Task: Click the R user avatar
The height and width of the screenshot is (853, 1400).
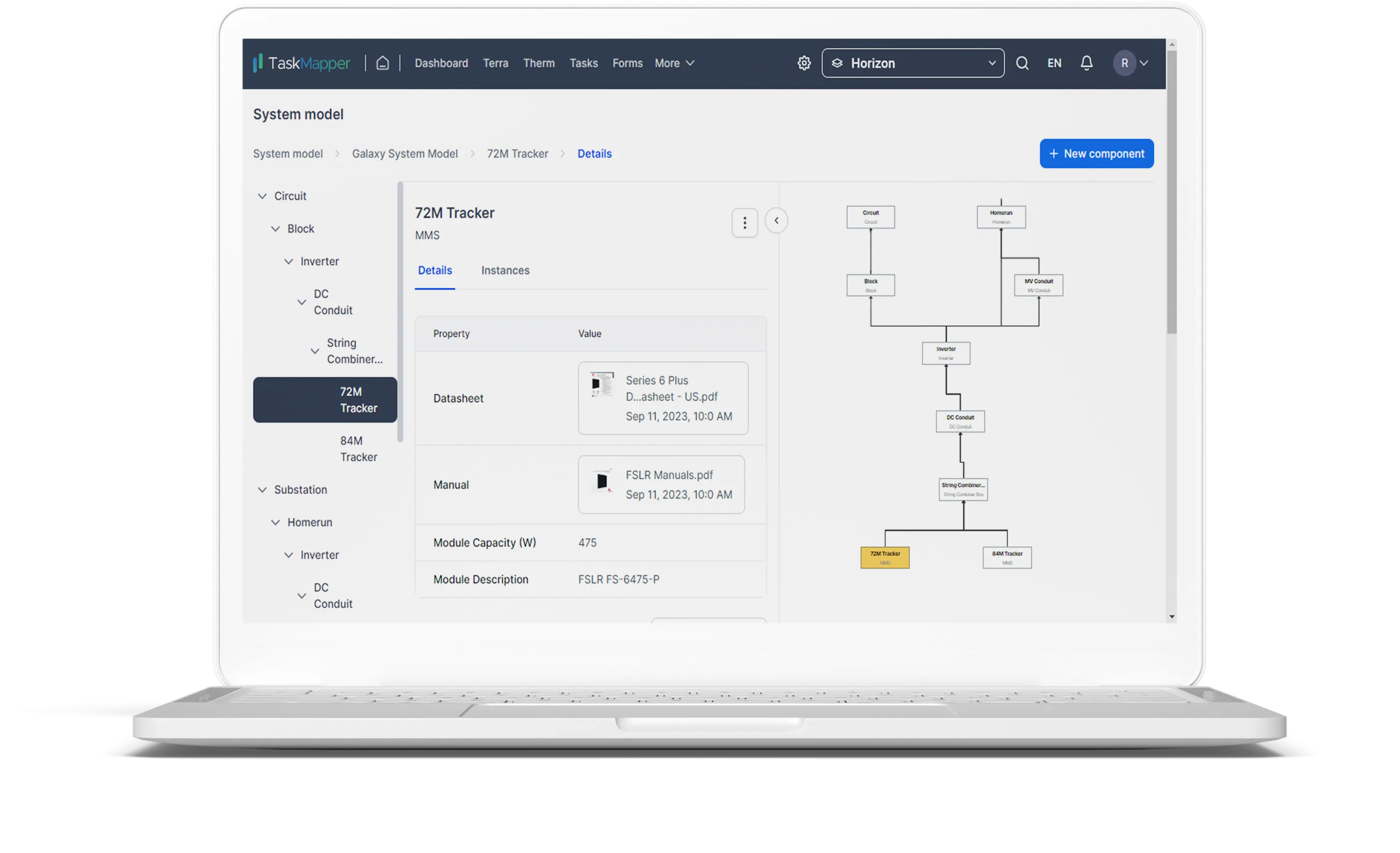Action: pos(1124,63)
